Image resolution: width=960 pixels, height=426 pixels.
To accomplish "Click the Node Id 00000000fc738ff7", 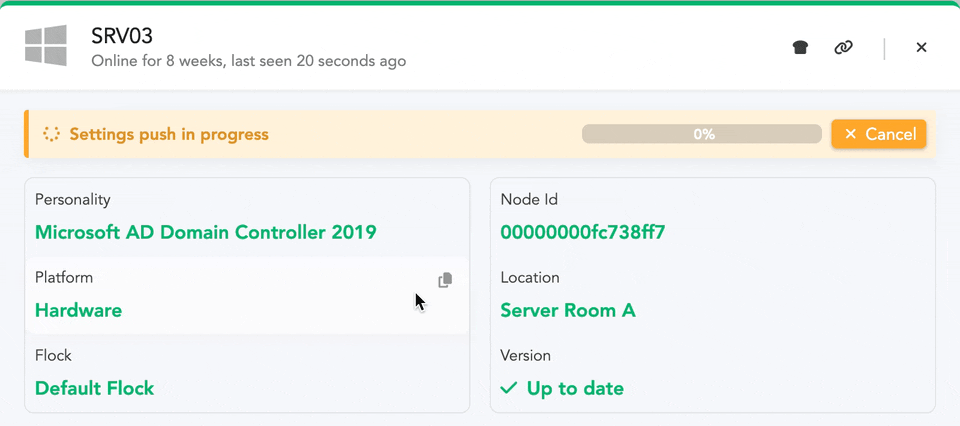I will pyautogui.click(x=582, y=232).
